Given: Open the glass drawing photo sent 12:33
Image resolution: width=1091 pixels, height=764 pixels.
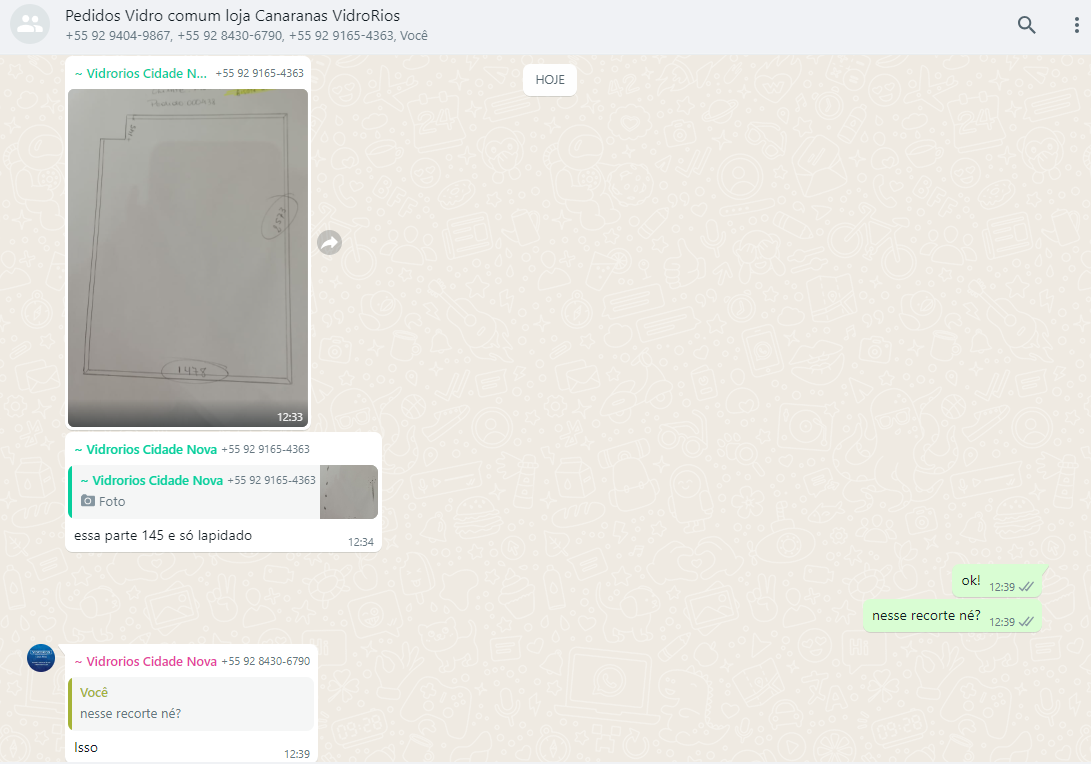Looking at the screenshot, I should [188, 257].
